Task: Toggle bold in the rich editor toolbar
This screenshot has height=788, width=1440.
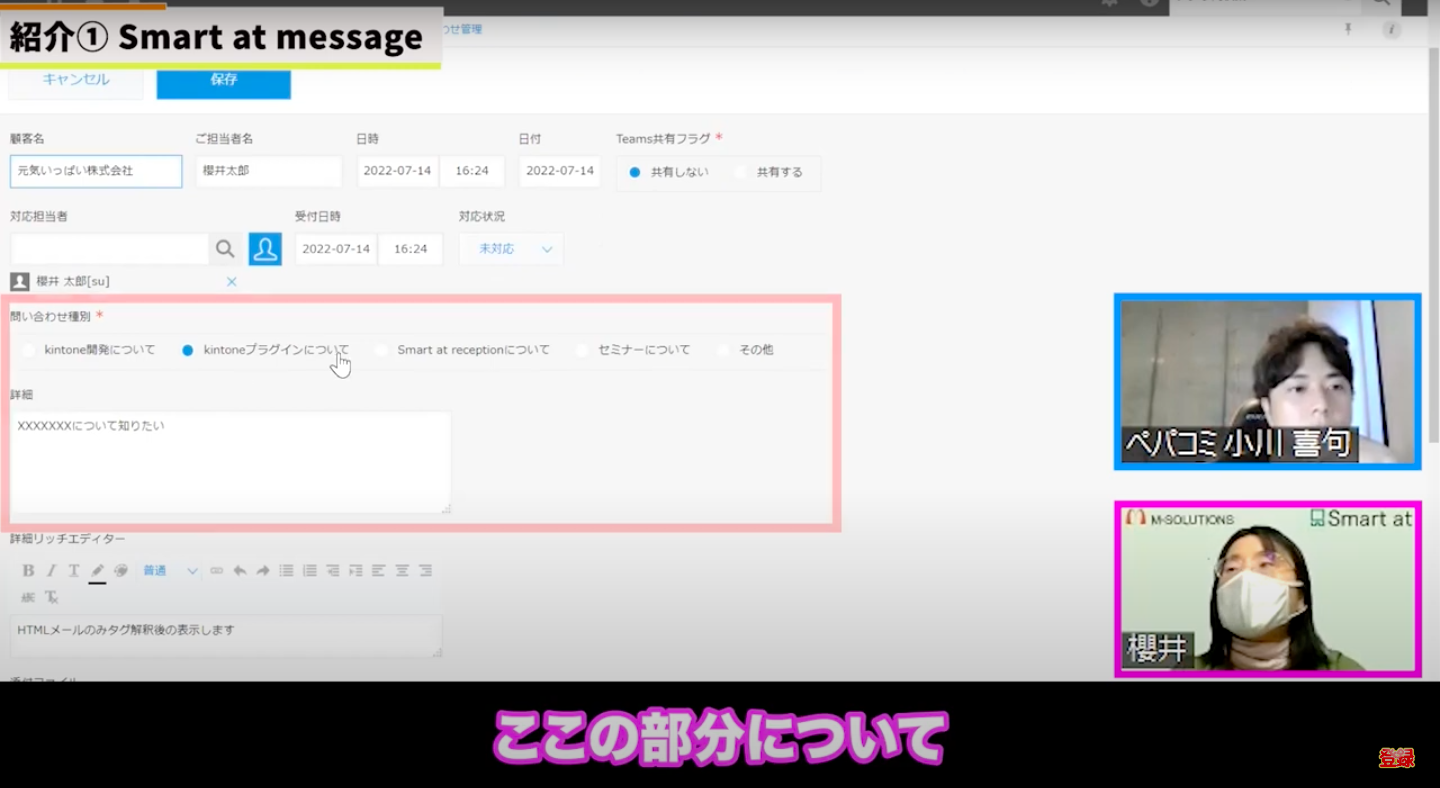Action: pos(28,571)
